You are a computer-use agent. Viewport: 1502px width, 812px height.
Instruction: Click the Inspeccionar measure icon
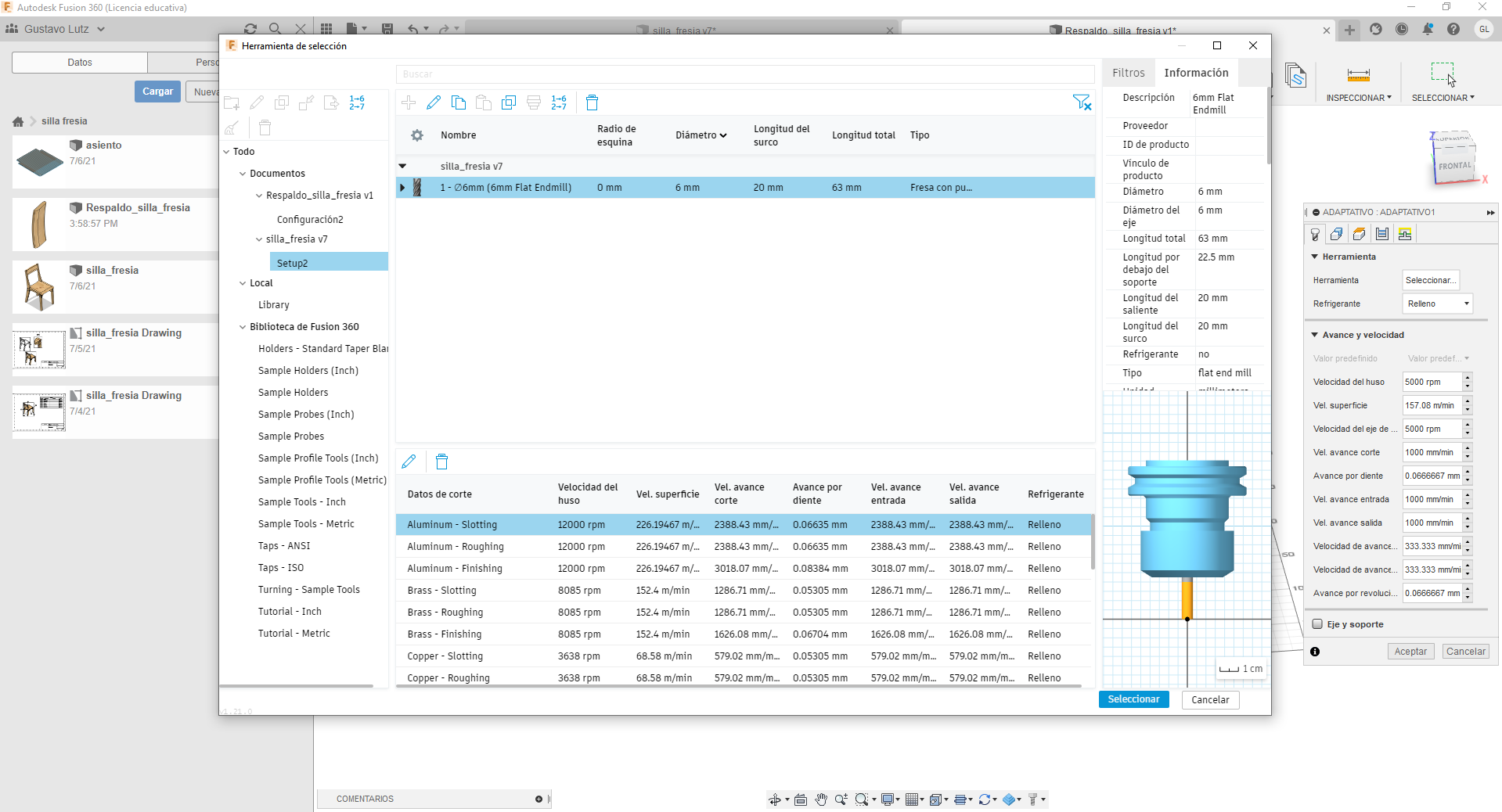point(1359,75)
